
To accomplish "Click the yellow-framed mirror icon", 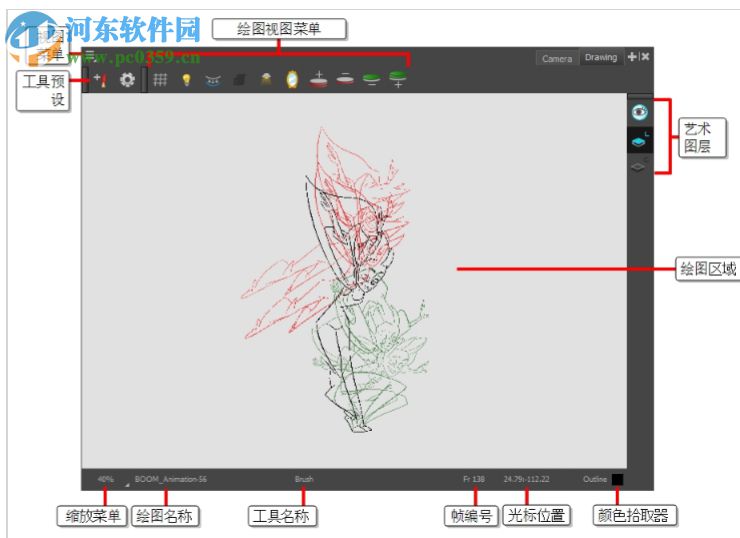I will 292,79.
